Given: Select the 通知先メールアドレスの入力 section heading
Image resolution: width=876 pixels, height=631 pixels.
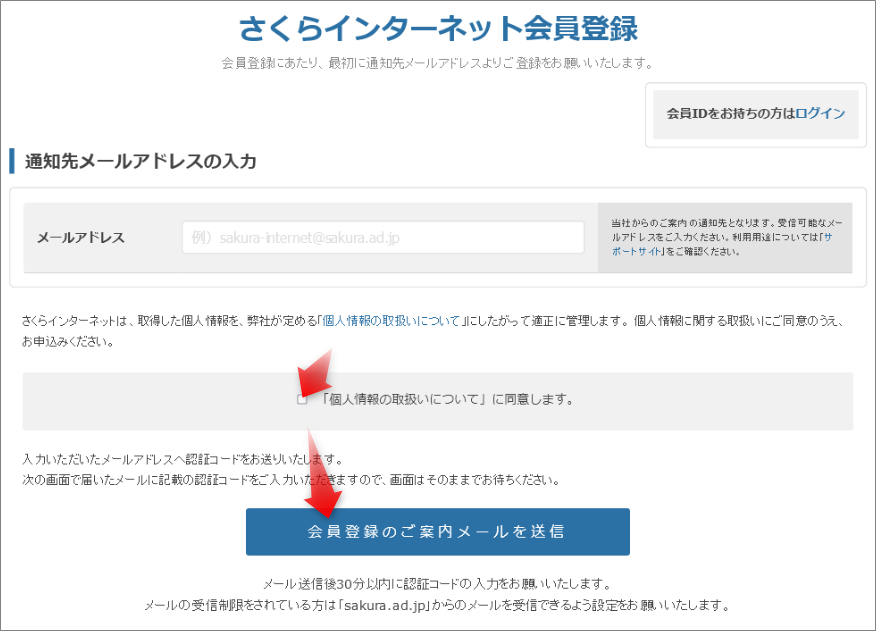Looking at the screenshot, I should coord(141,161).
